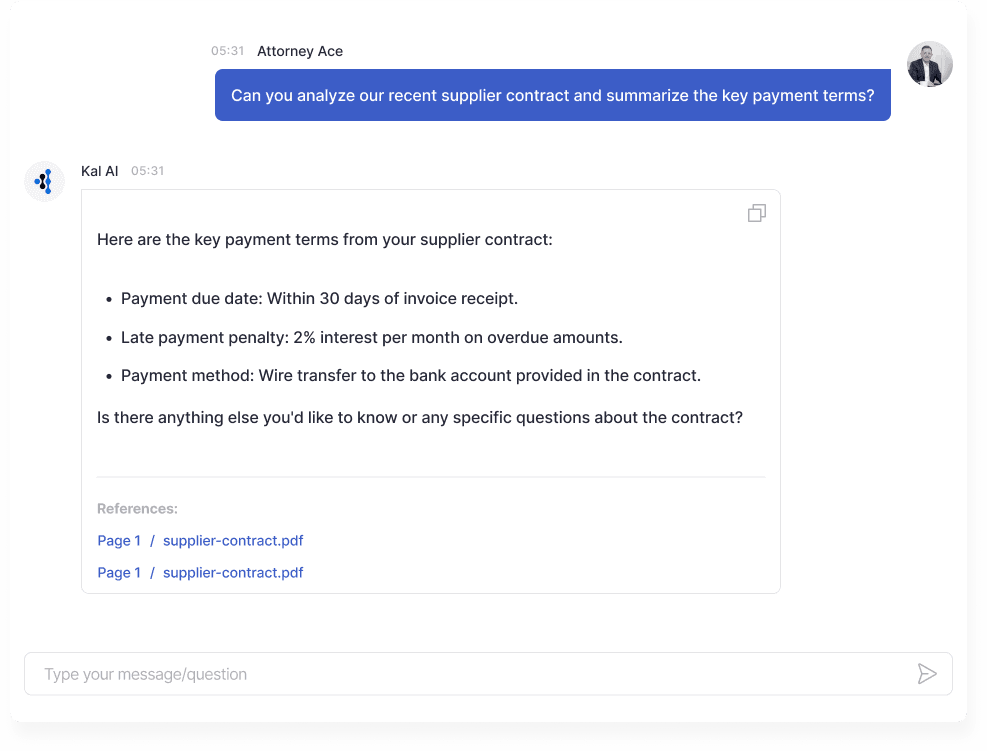The width and height of the screenshot is (987, 751).
Task: Focus the 'Type your message/question' input field
Action: click(x=488, y=674)
